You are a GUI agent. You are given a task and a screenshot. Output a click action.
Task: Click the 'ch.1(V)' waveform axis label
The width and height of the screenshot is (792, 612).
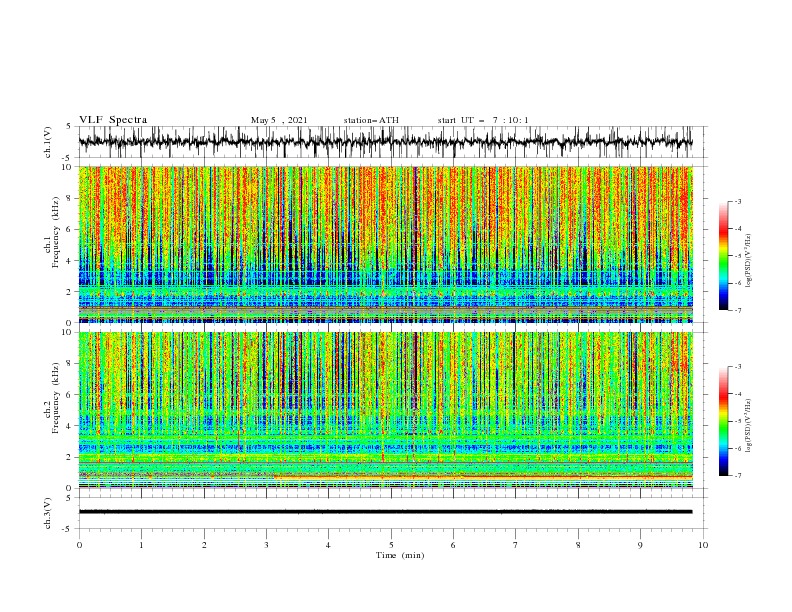click(x=48, y=142)
